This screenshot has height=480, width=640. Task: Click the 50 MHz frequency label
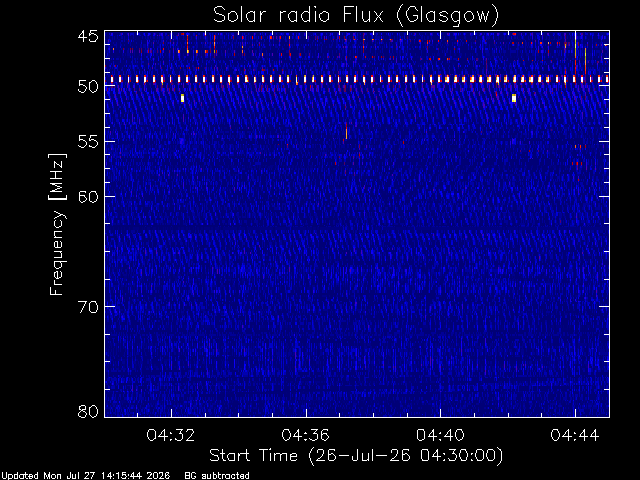point(88,87)
